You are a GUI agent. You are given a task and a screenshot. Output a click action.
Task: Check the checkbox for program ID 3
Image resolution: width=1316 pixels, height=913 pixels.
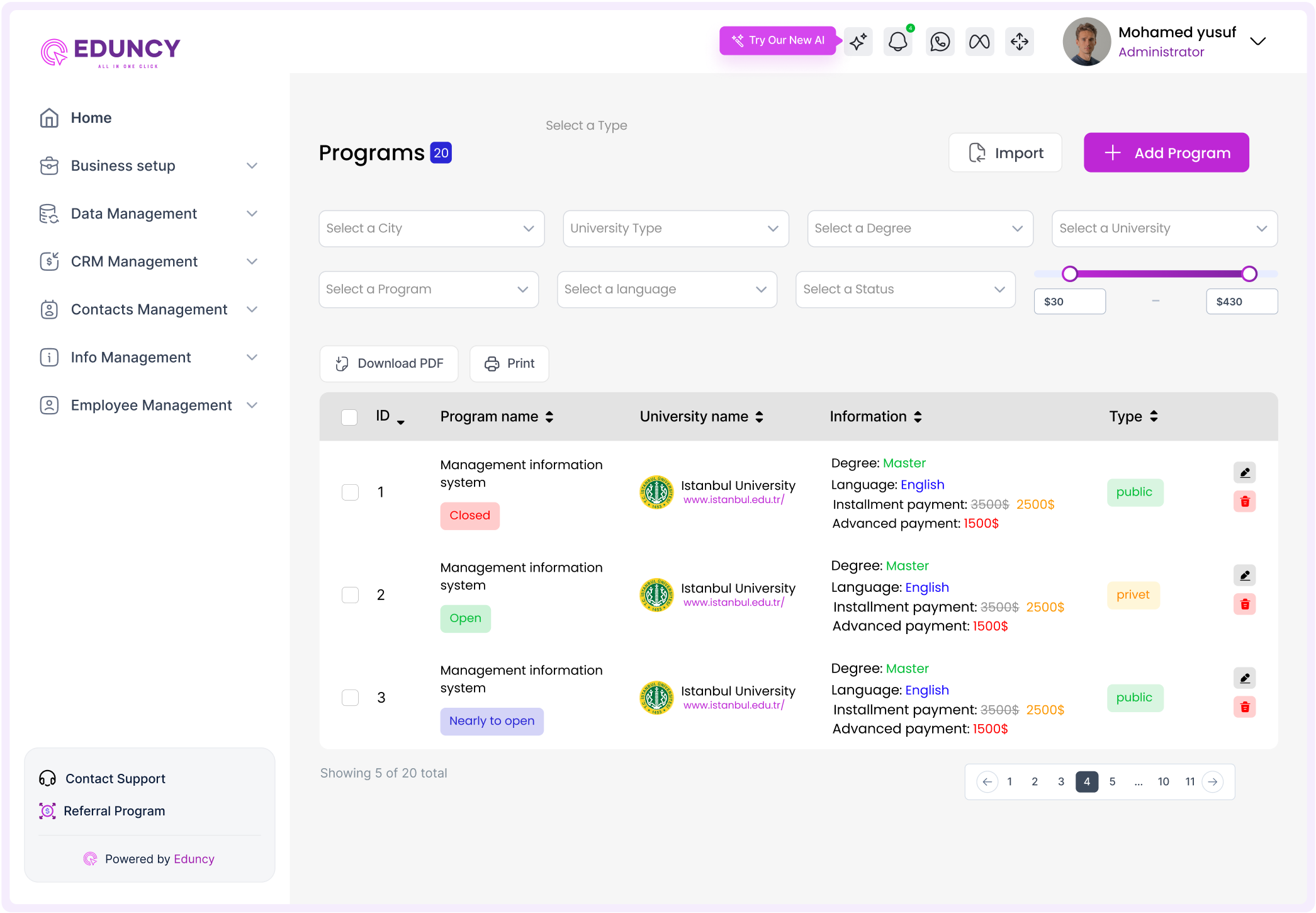(x=350, y=697)
